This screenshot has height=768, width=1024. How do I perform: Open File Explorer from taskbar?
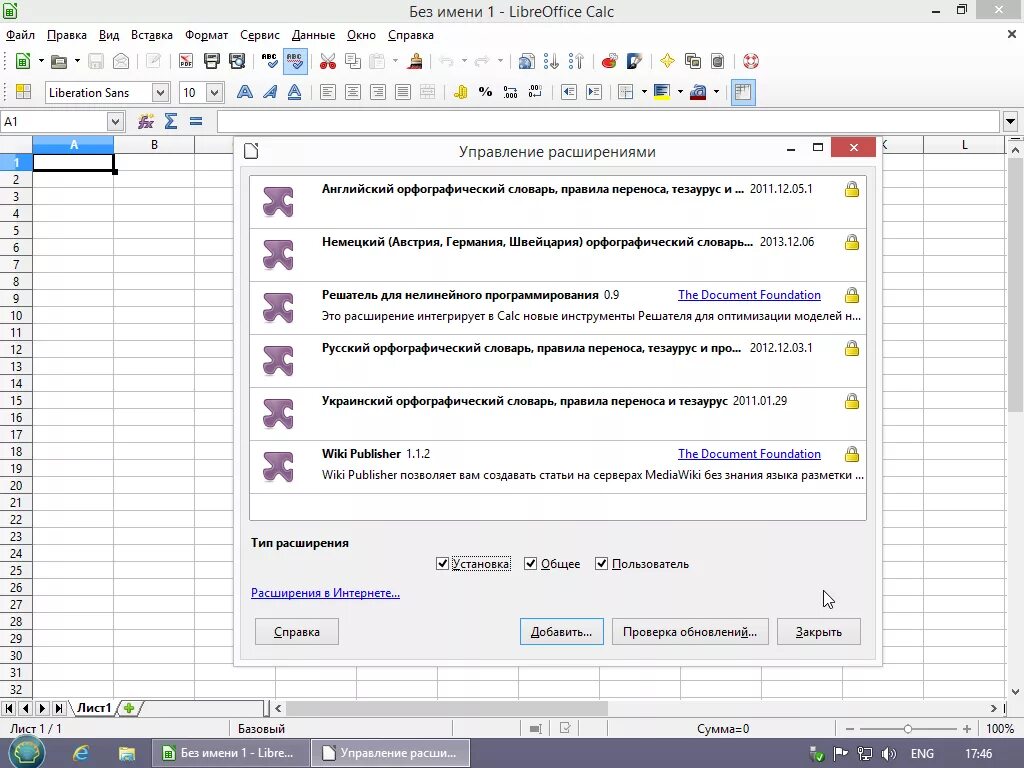click(126, 753)
